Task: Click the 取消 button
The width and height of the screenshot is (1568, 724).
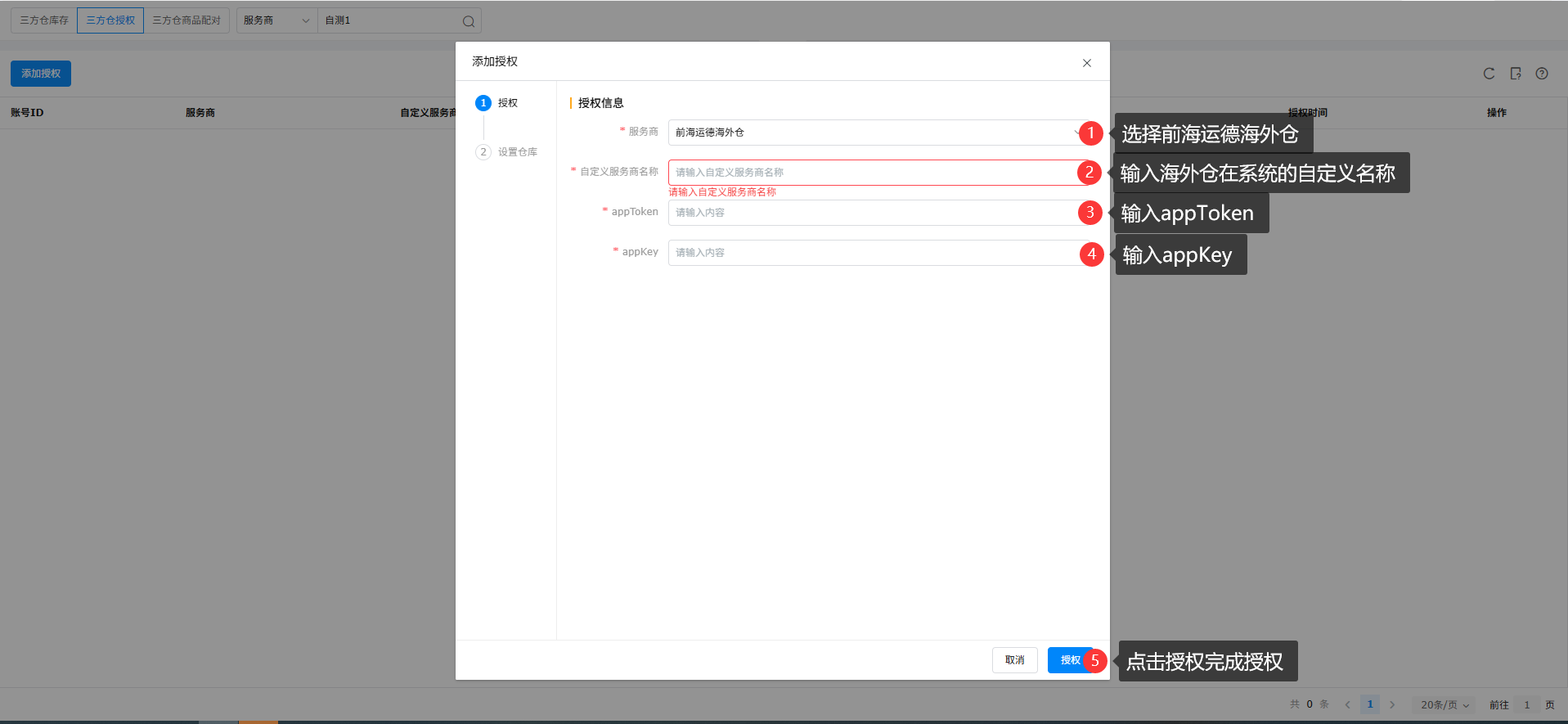Action: point(1014,660)
